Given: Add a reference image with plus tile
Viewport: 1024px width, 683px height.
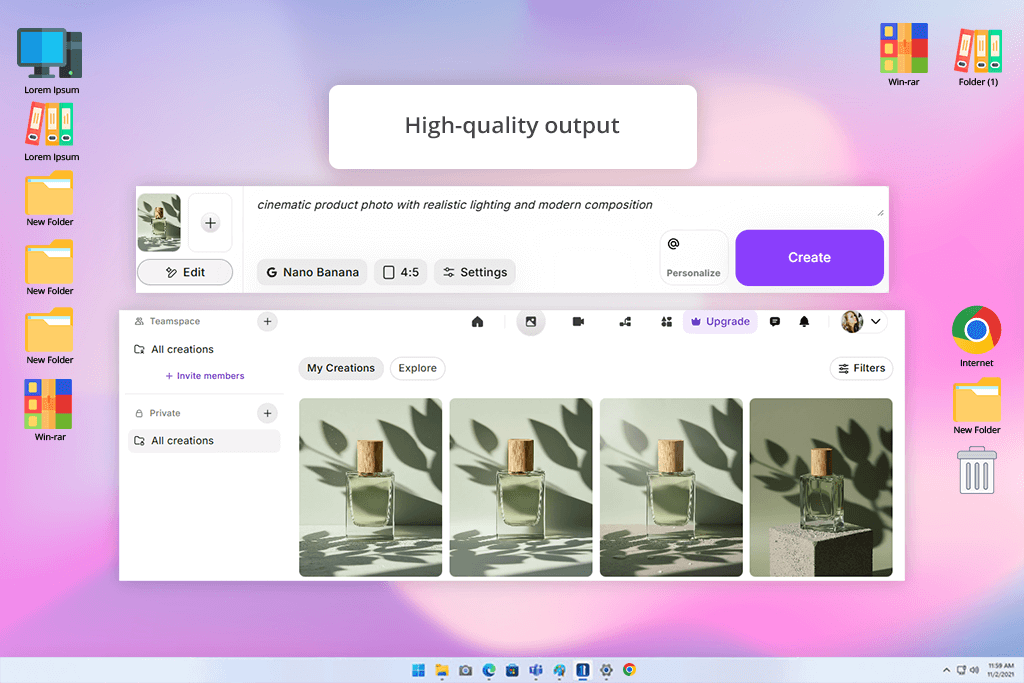Looking at the screenshot, I should [210, 223].
